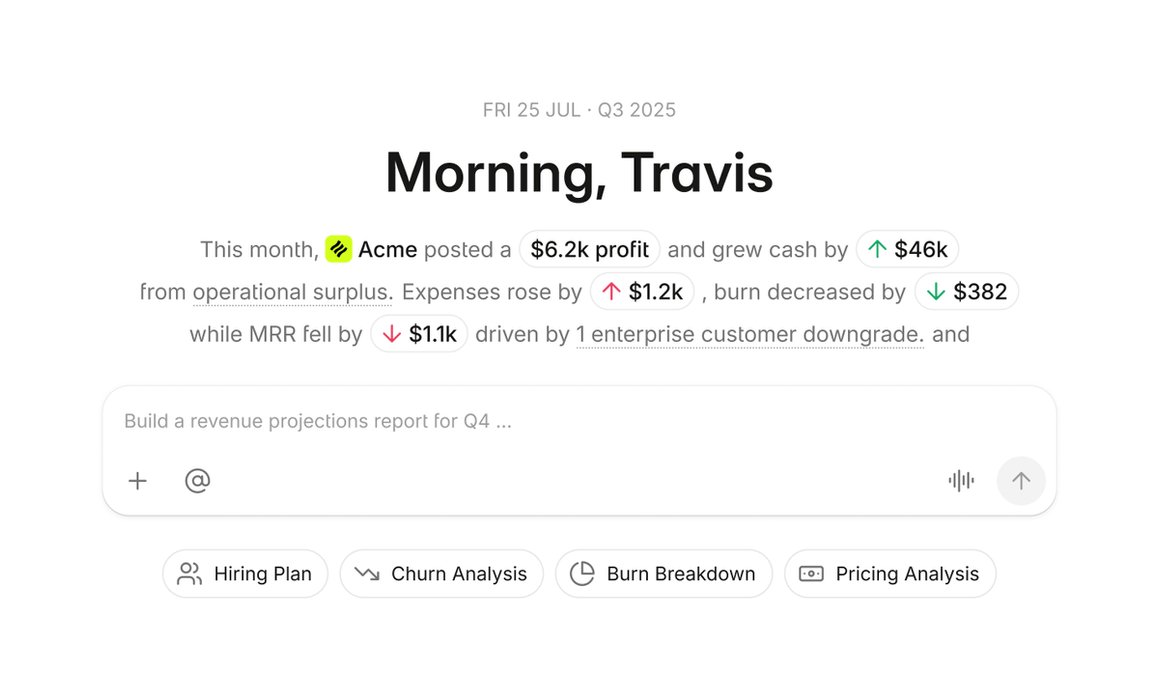The width and height of the screenshot is (1159, 700).
Task: Open the $1.2k expenses chip
Action: 642,291
